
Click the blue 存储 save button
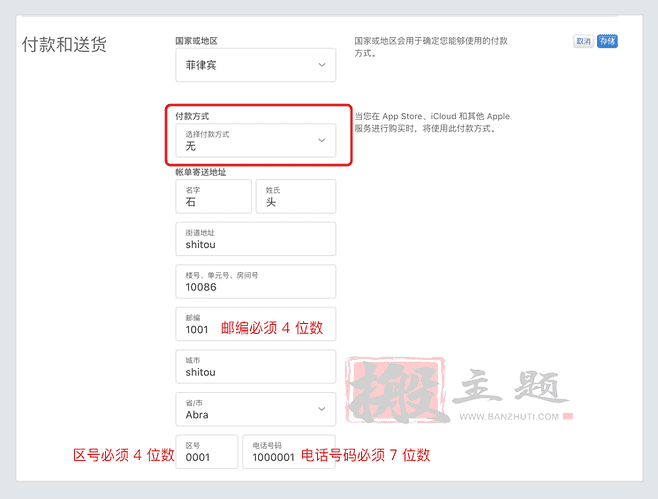coord(607,41)
